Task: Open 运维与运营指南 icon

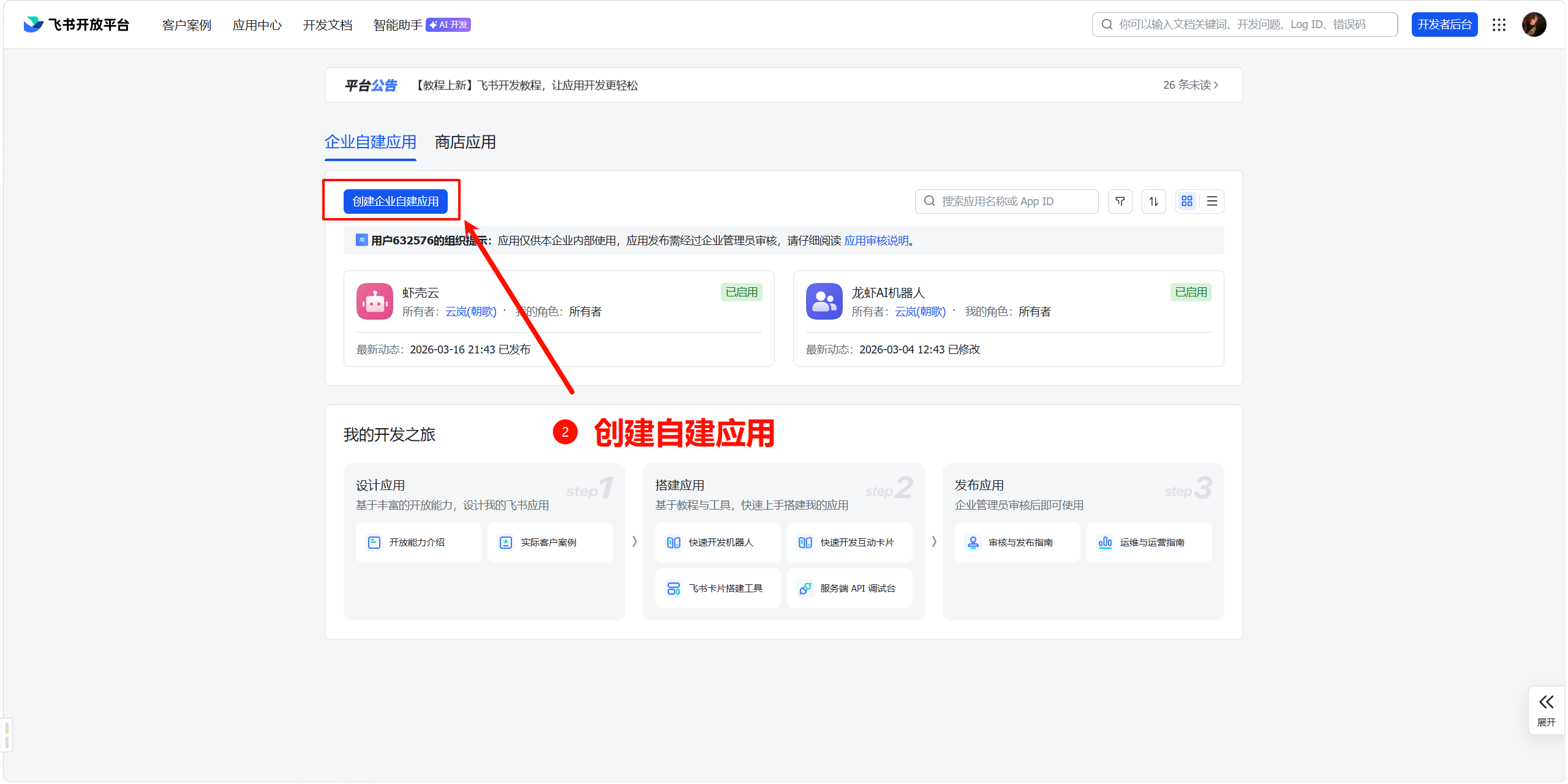Action: (1106, 542)
